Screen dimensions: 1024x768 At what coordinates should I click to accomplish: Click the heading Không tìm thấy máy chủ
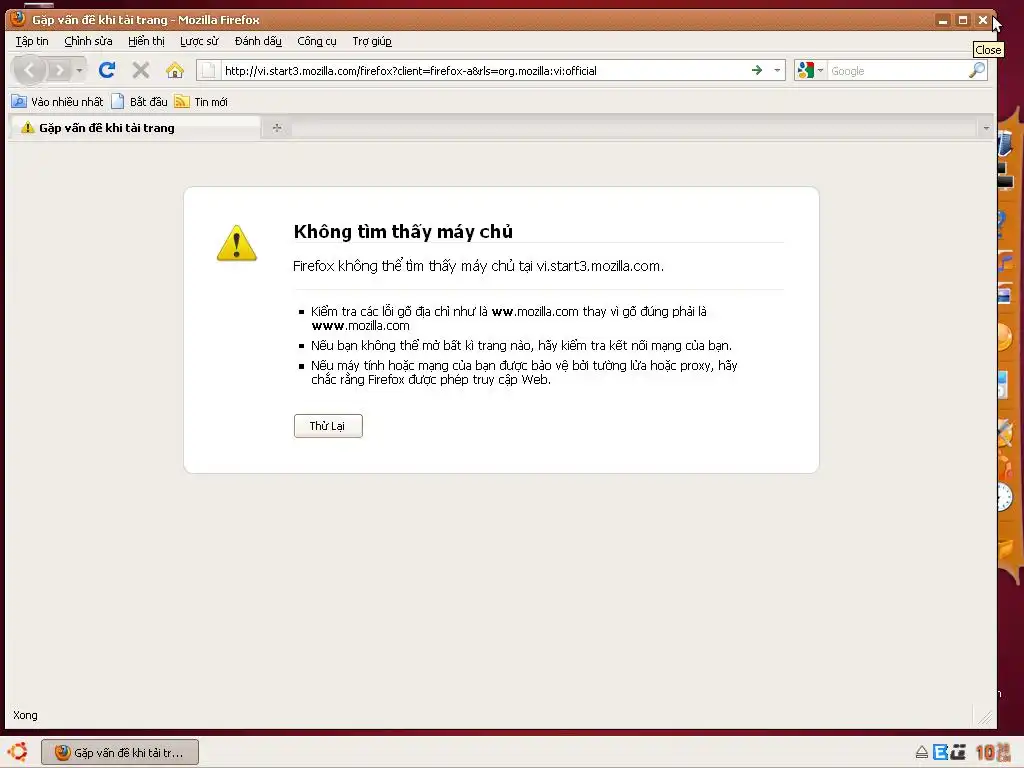403,231
